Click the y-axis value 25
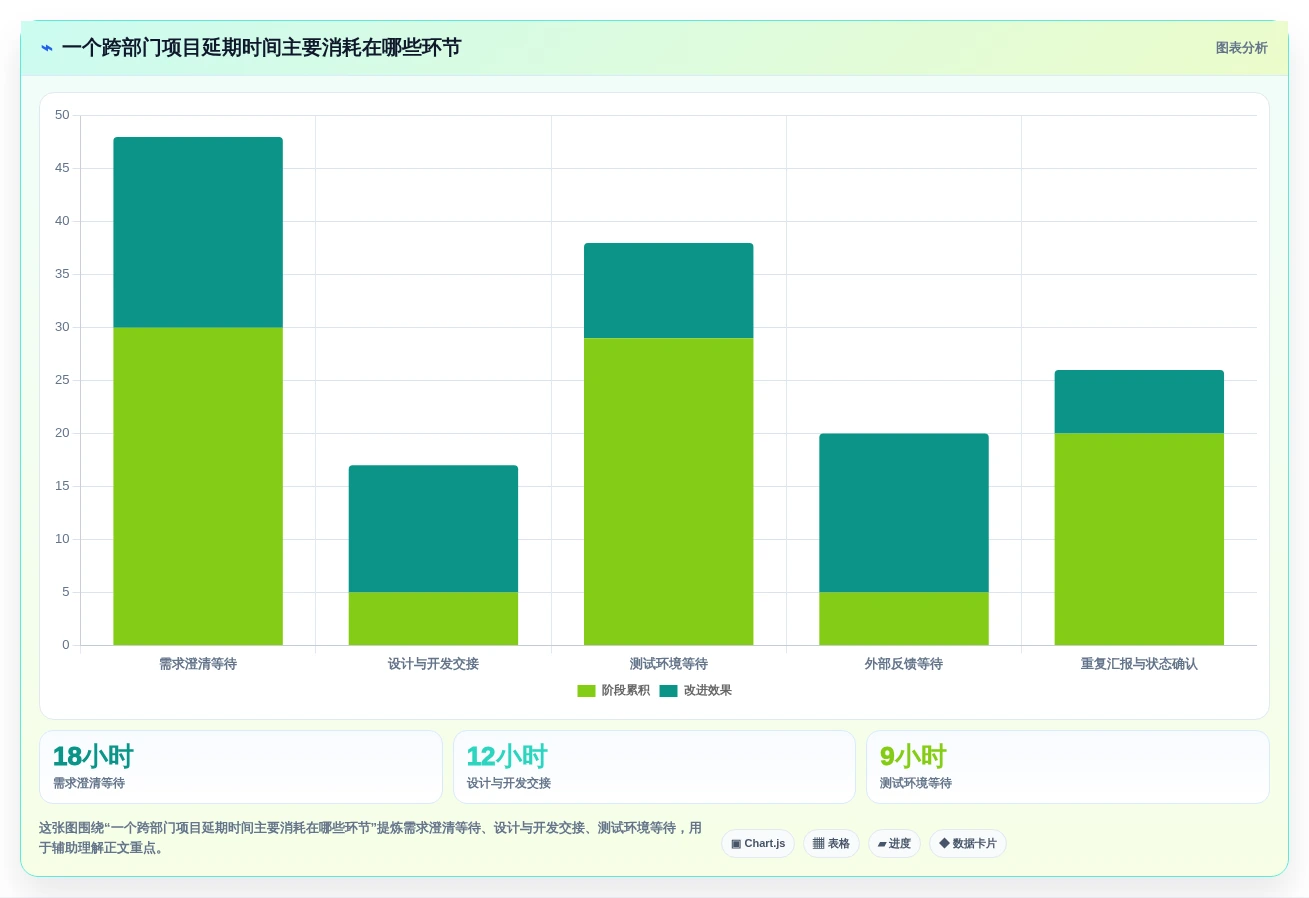Screen dimensions: 1309x898 tap(62, 380)
